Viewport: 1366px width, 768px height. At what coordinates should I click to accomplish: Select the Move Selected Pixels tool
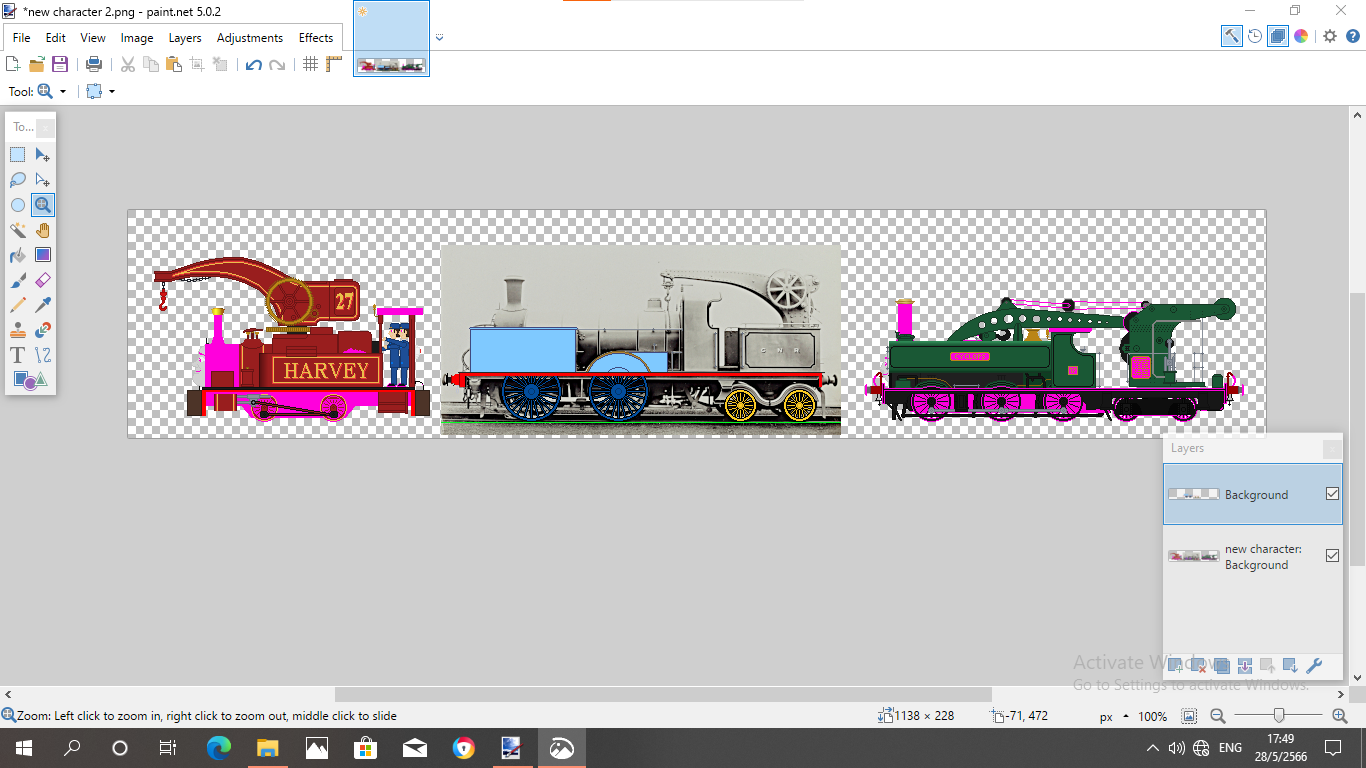[43, 154]
